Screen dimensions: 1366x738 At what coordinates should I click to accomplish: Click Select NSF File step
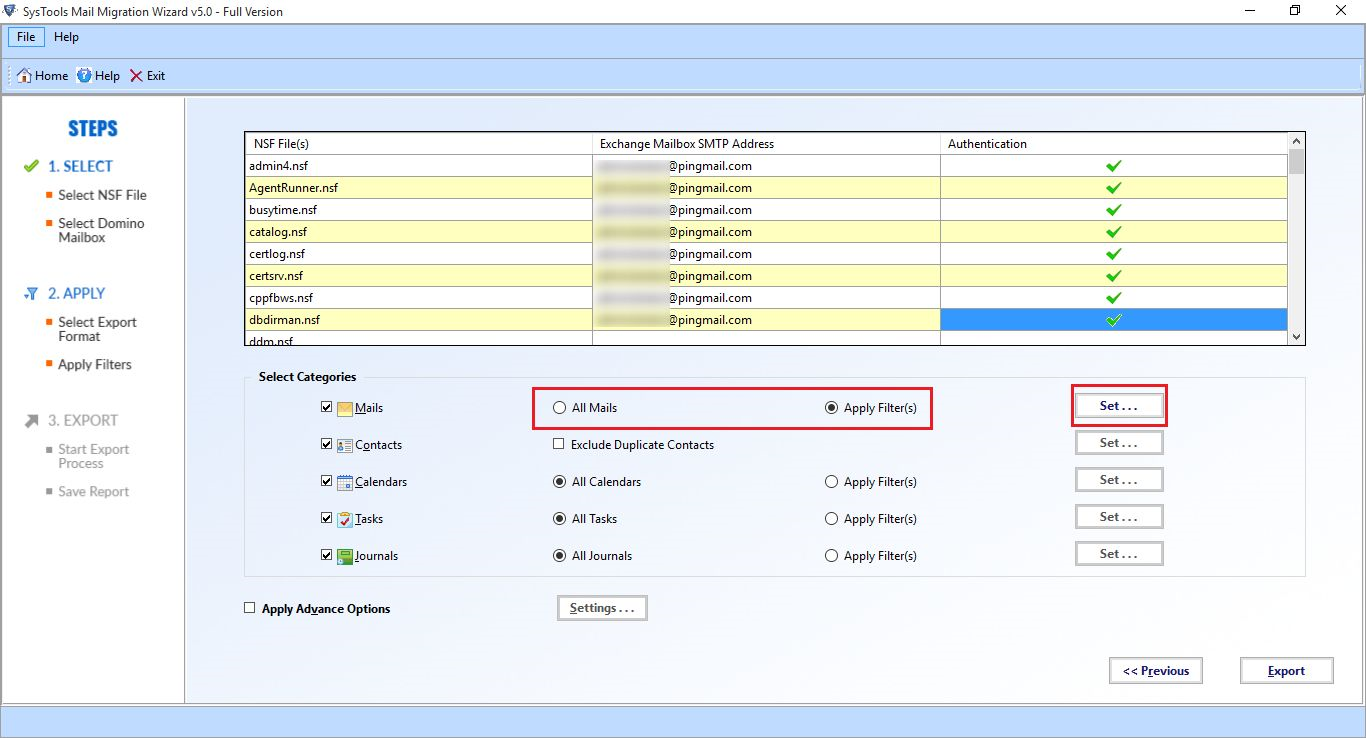[x=102, y=195]
